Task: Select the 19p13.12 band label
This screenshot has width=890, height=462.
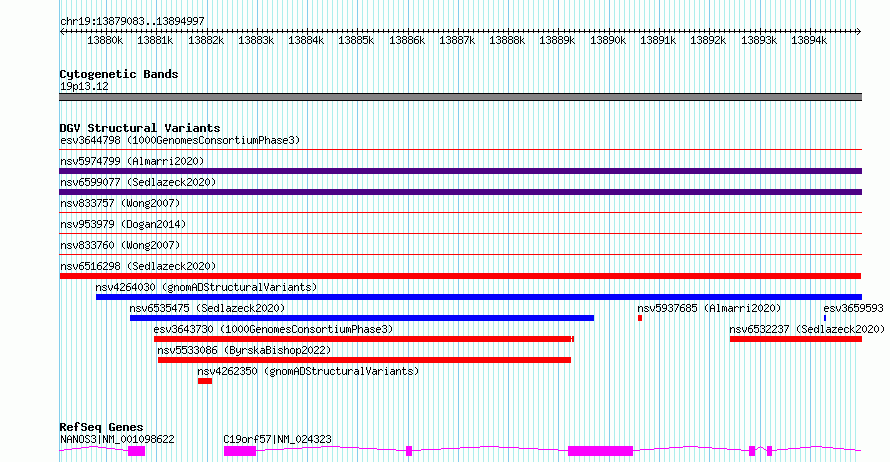Action: tap(84, 86)
